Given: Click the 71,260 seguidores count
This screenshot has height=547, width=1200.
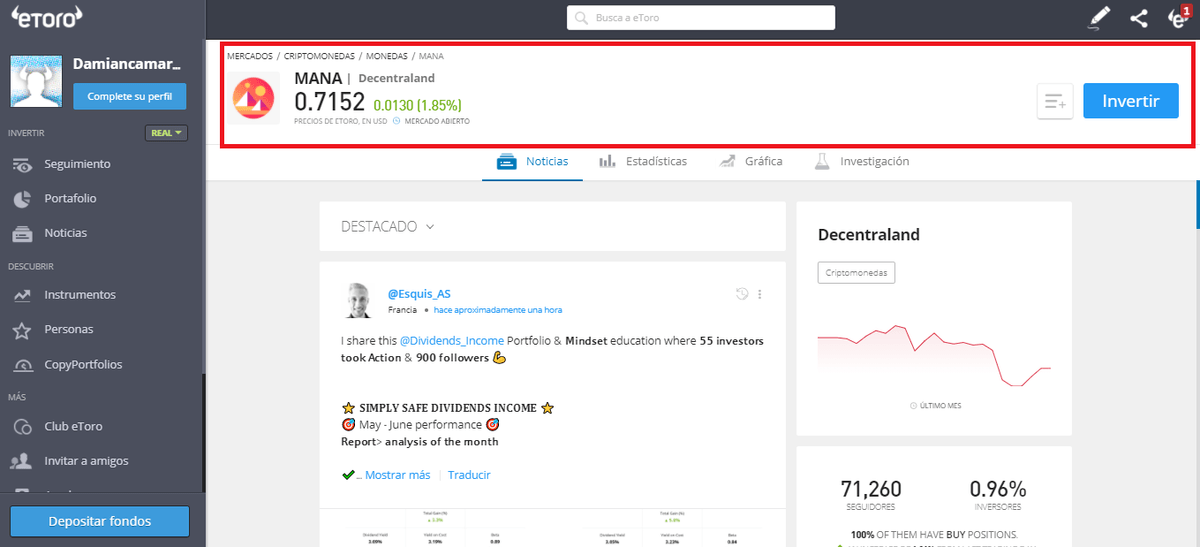Looking at the screenshot, I should pos(871,489).
